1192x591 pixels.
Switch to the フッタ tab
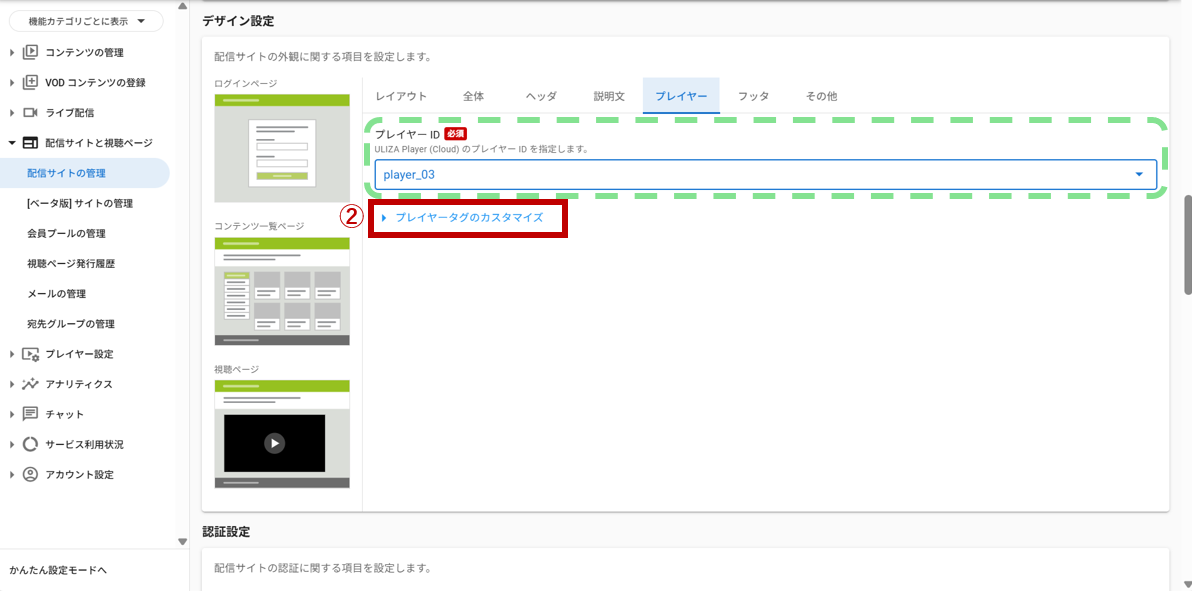[x=753, y=96]
